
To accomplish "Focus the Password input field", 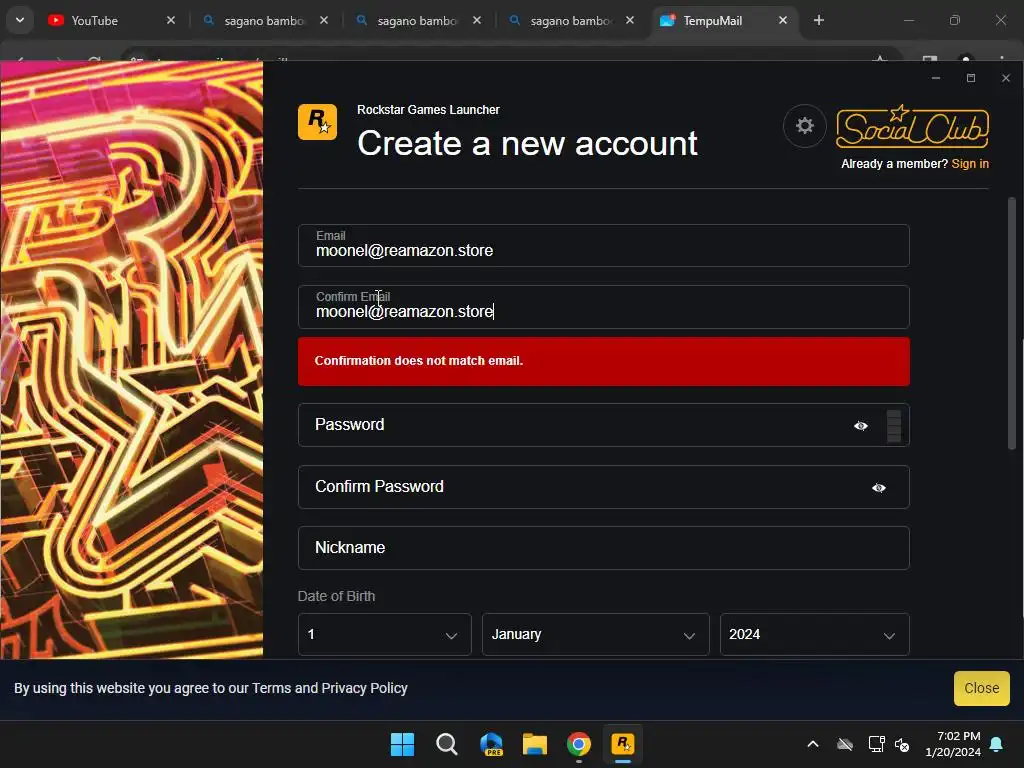I will tap(603, 425).
